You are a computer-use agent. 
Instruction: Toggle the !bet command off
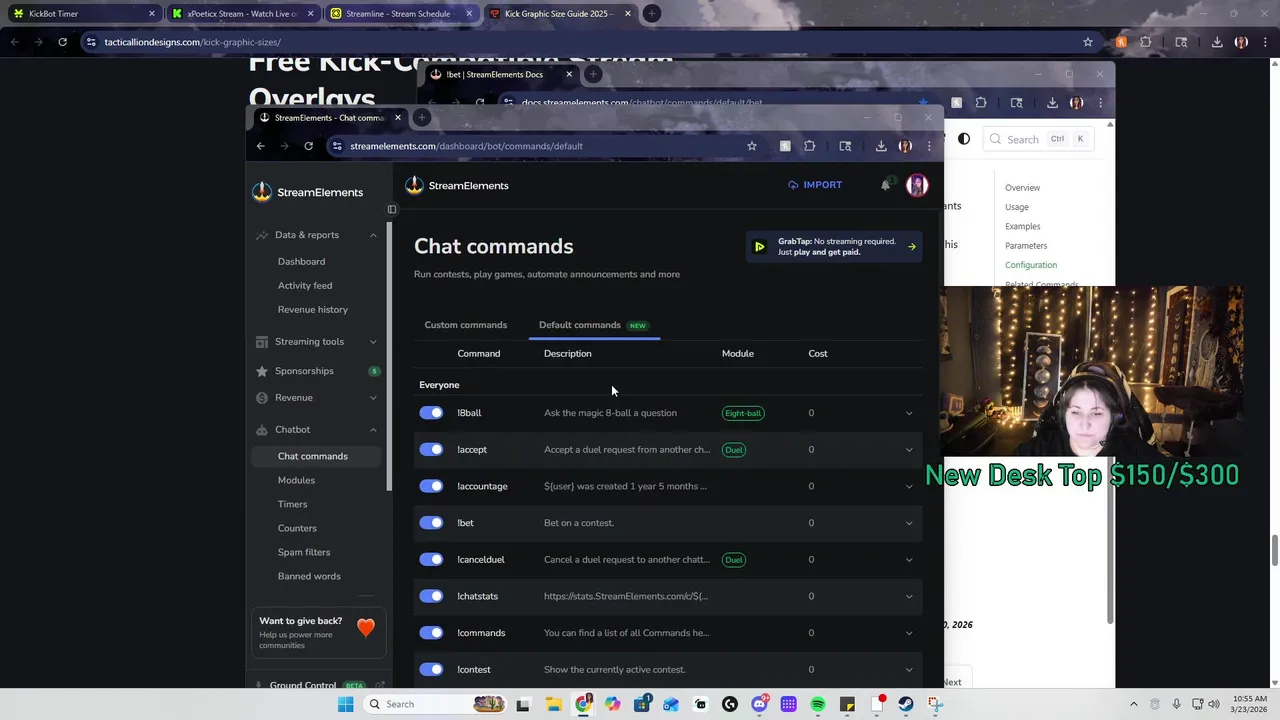431,523
